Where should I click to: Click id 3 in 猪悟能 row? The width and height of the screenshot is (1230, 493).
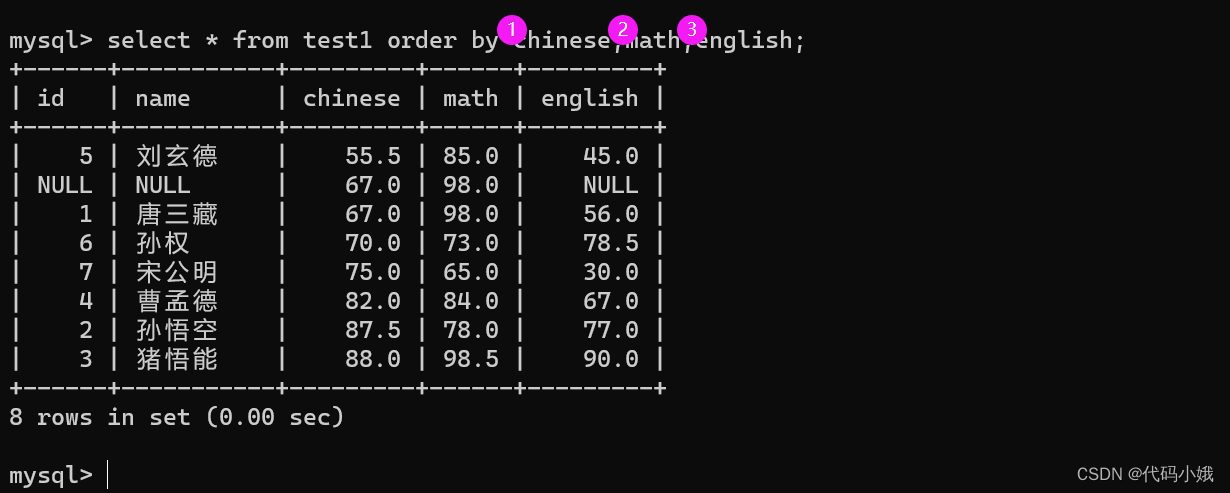click(86, 359)
